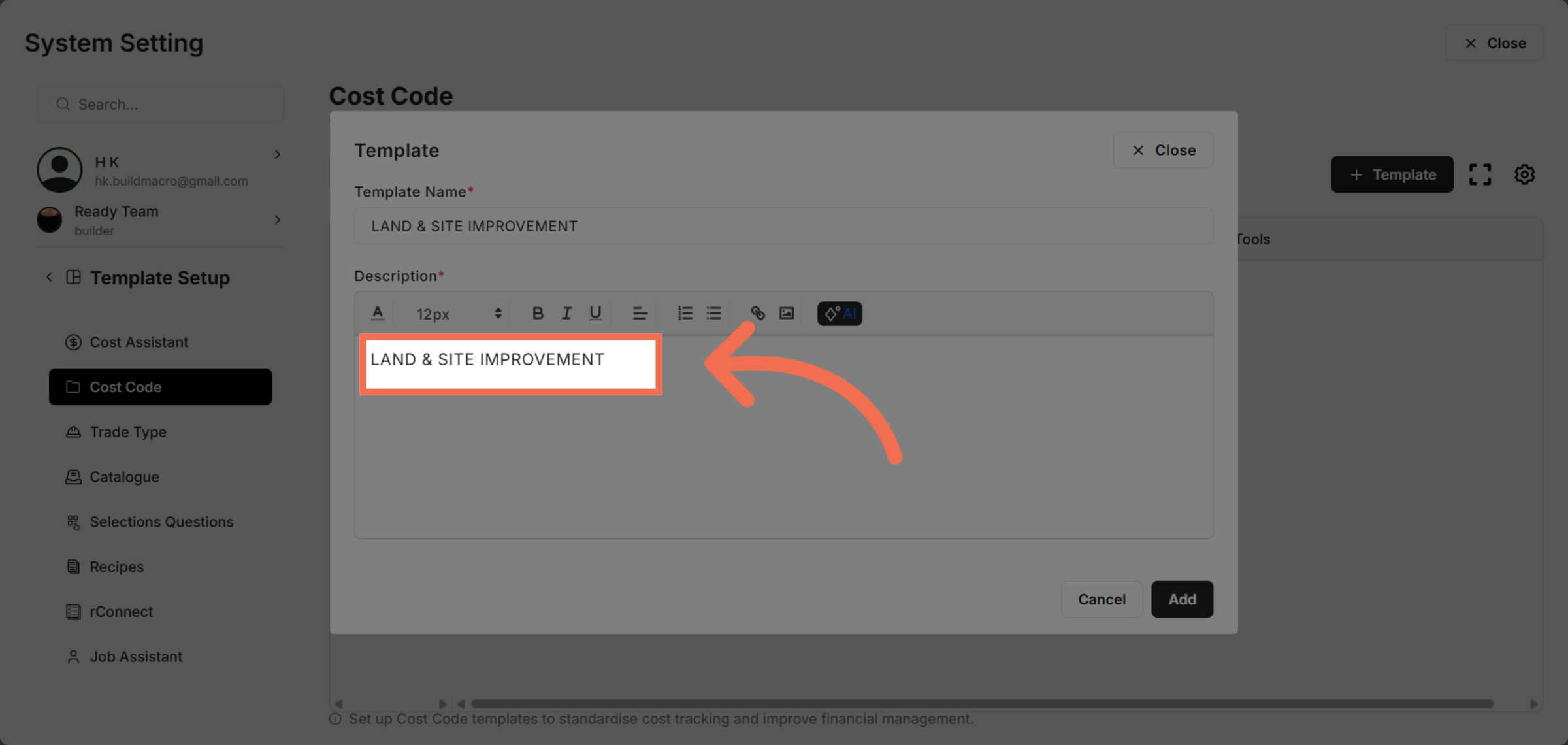
Task: Toggle bold formatting in description editor
Action: click(538, 314)
